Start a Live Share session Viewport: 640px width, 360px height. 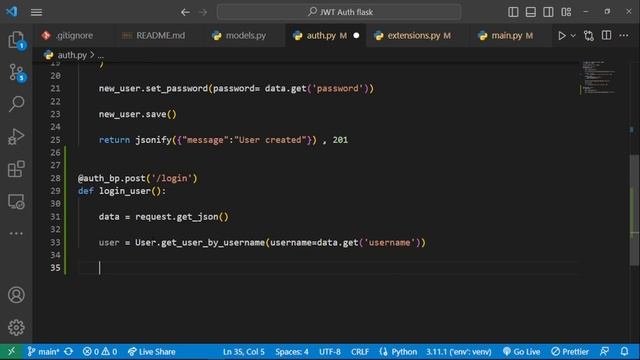[x=151, y=351]
